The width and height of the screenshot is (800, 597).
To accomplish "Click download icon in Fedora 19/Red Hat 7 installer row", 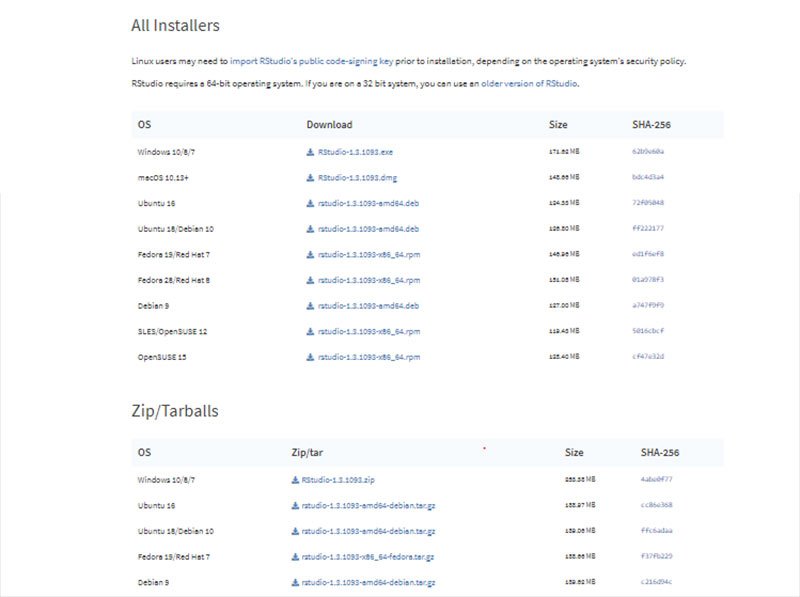I will (310, 254).
